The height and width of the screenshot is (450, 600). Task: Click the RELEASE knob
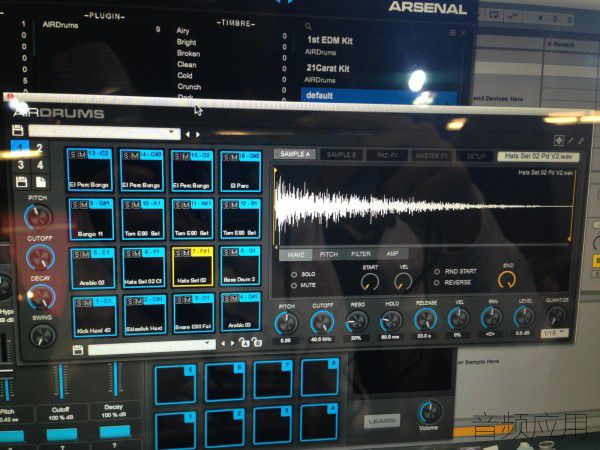point(426,320)
